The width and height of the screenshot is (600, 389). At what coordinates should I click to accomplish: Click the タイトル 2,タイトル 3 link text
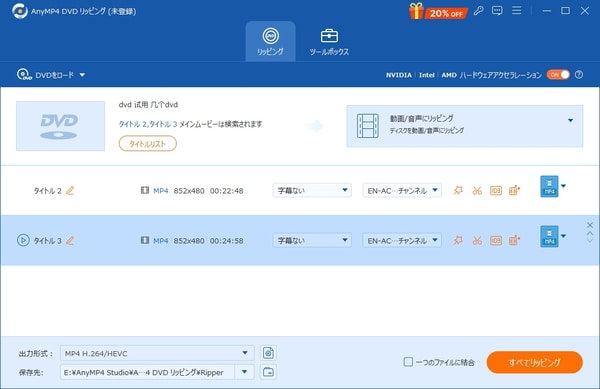point(148,124)
